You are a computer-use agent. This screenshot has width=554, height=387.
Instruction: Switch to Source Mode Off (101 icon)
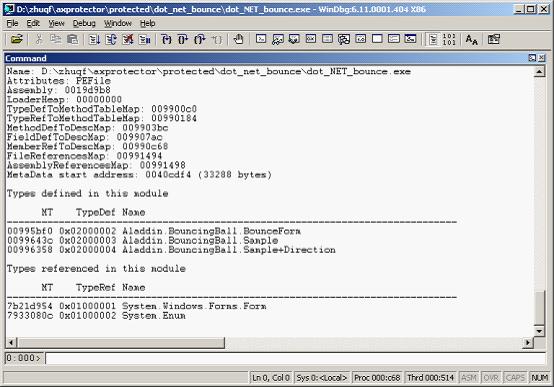pyautogui.click(x=449, y=39)
